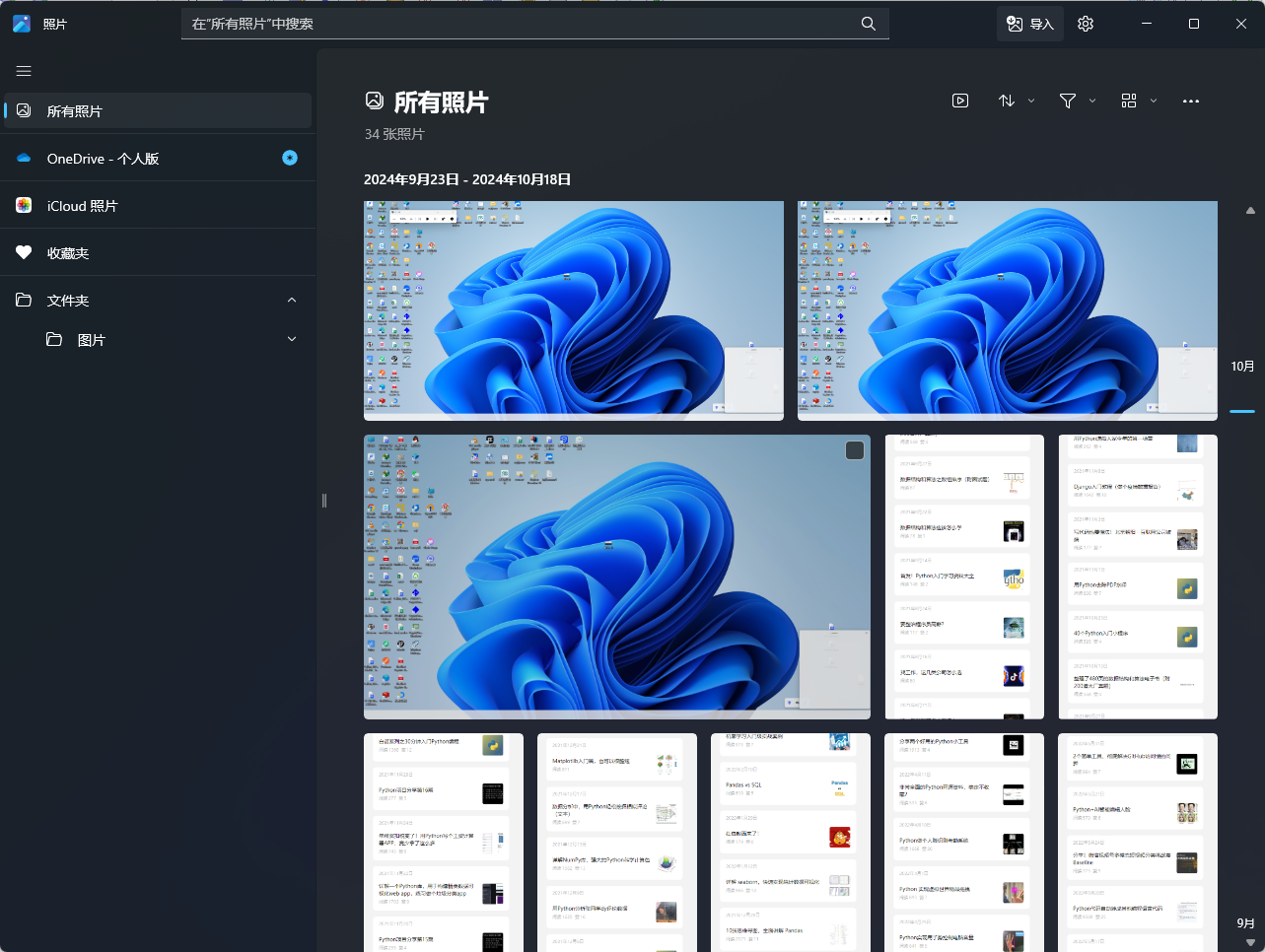Go to iCloud 照片

click(x=158, y=206)
